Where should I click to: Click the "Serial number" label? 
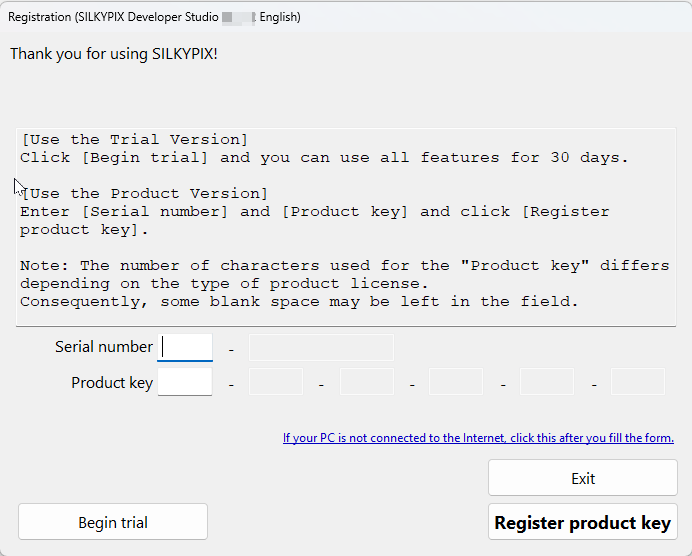(104, 347)
